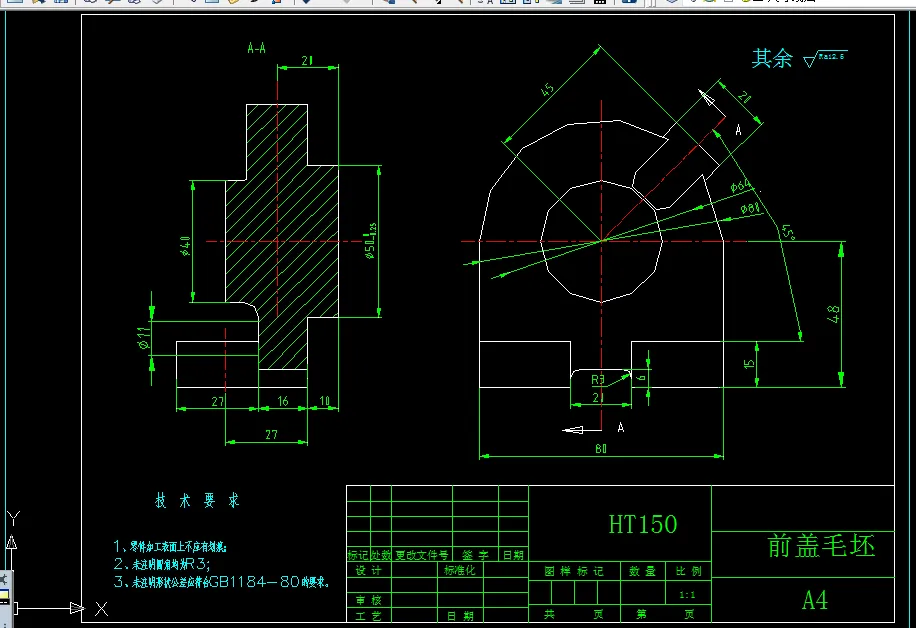
Task: Select the 前盖毛坯 part name
Action: pyautogui.click(x=821, y=546)
